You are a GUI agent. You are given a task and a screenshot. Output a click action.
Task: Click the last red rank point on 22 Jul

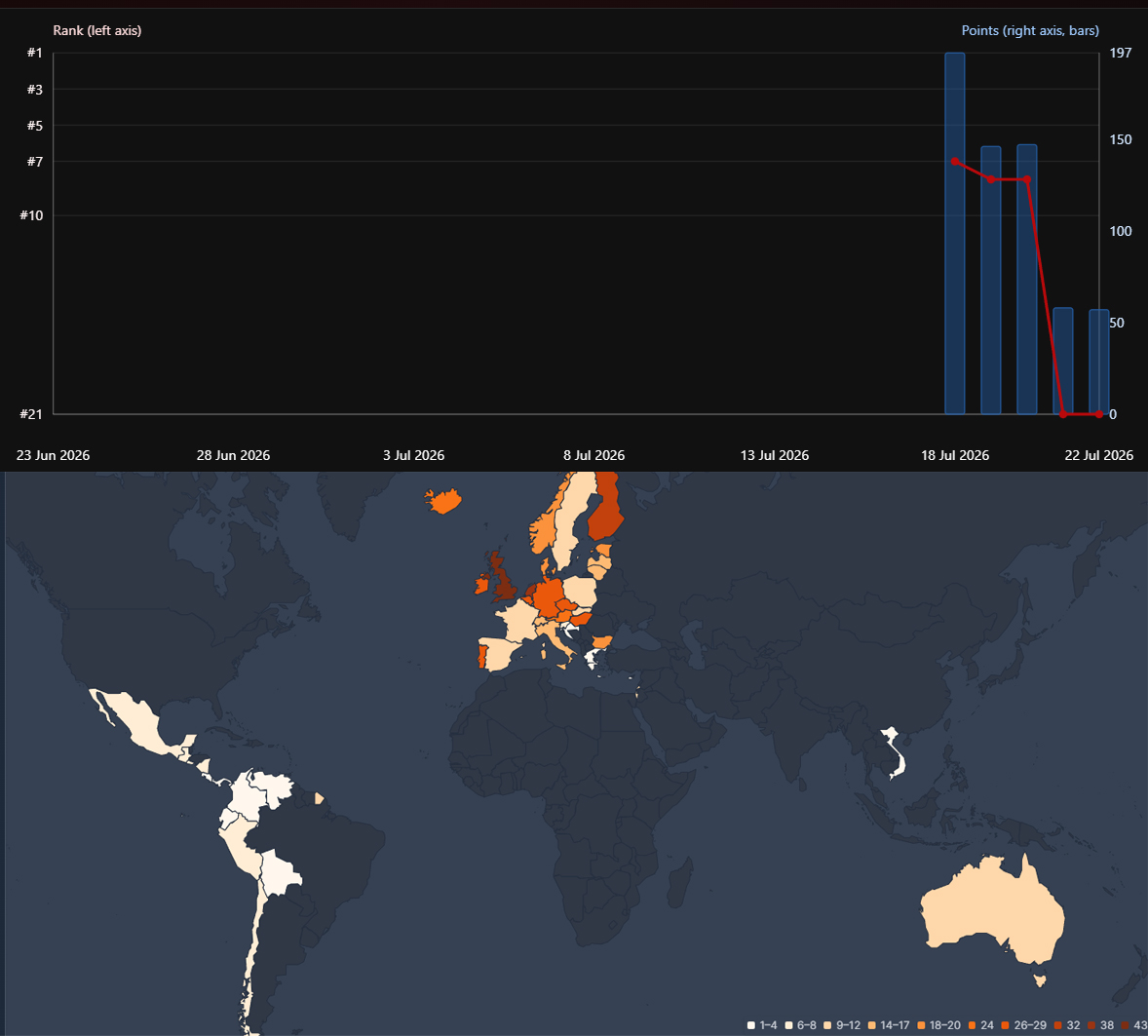click(x=1099, y=414)
